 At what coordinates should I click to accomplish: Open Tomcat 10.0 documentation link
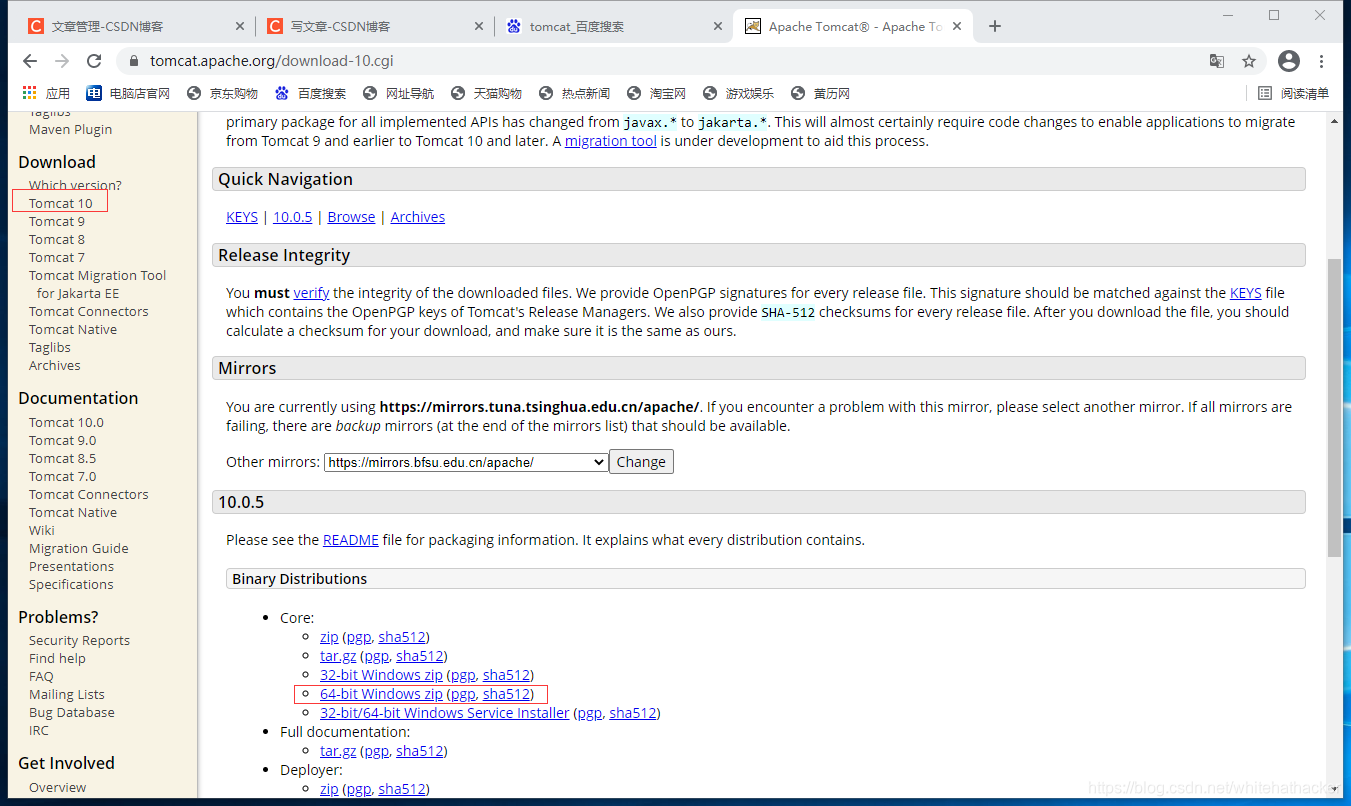click(x=66, y=422)
